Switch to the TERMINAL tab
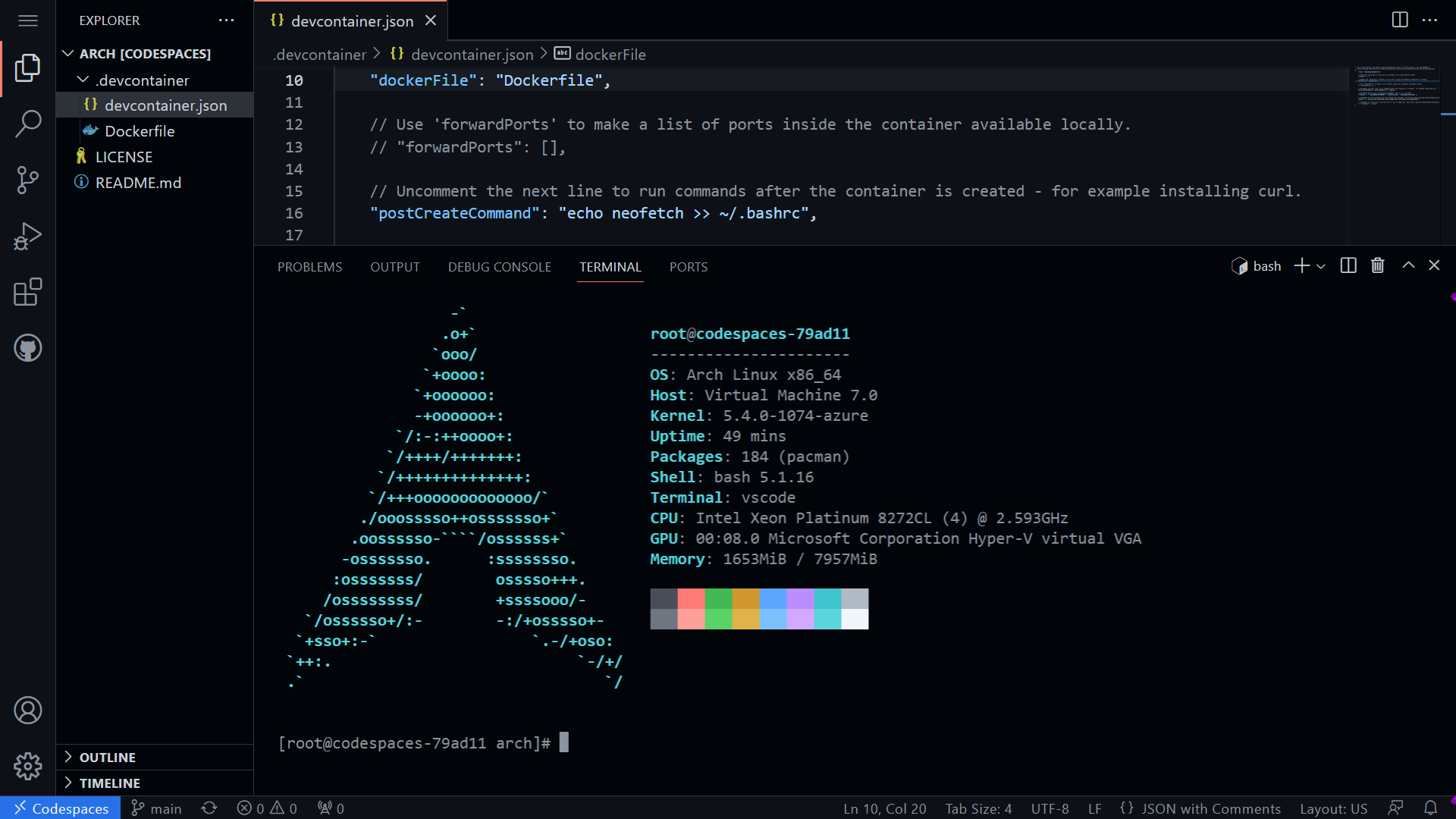The width and height of the screenshot is (1456, 819). 610,267
